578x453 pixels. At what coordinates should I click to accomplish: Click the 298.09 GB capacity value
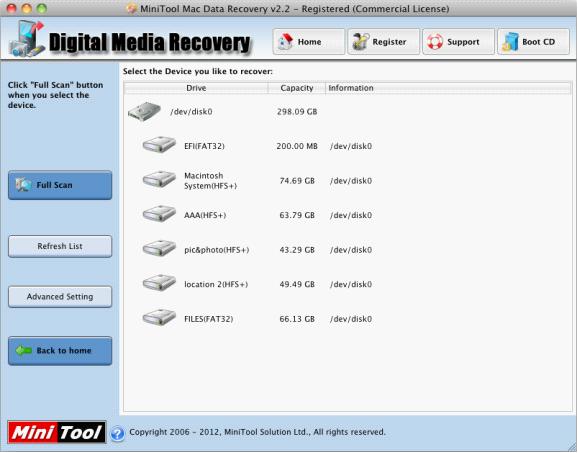(x=297, y=112)
